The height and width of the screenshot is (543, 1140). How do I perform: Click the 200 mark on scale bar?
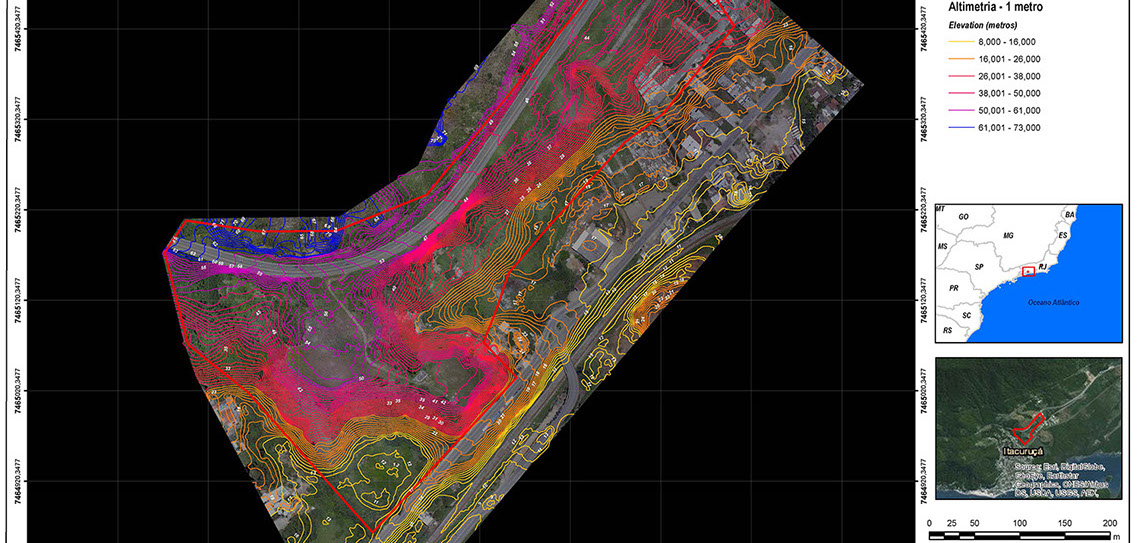tap(1109, 524)
